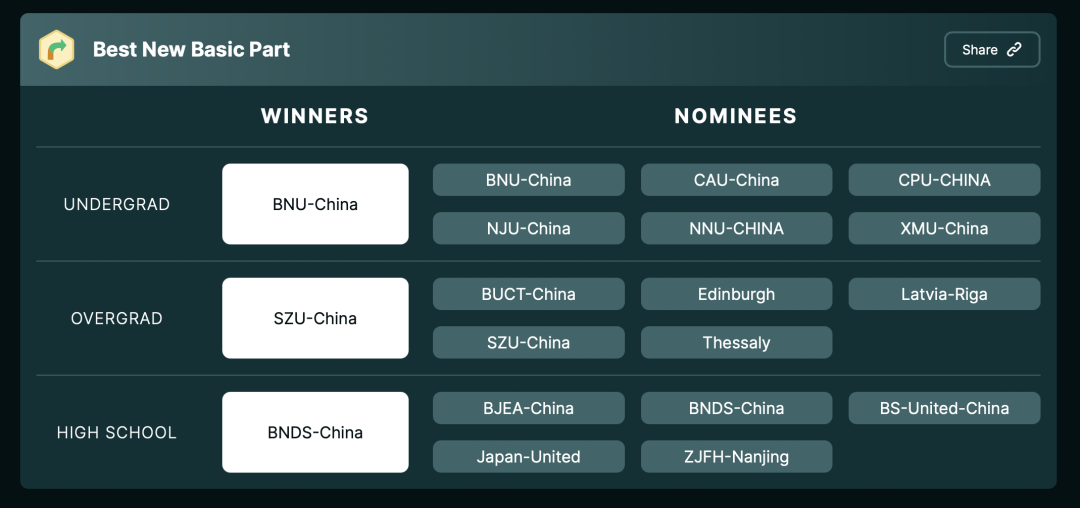Open the SZU-China overgrad winner card
The width and height of the screenshot is (1080, 508).
click(315, 318)
